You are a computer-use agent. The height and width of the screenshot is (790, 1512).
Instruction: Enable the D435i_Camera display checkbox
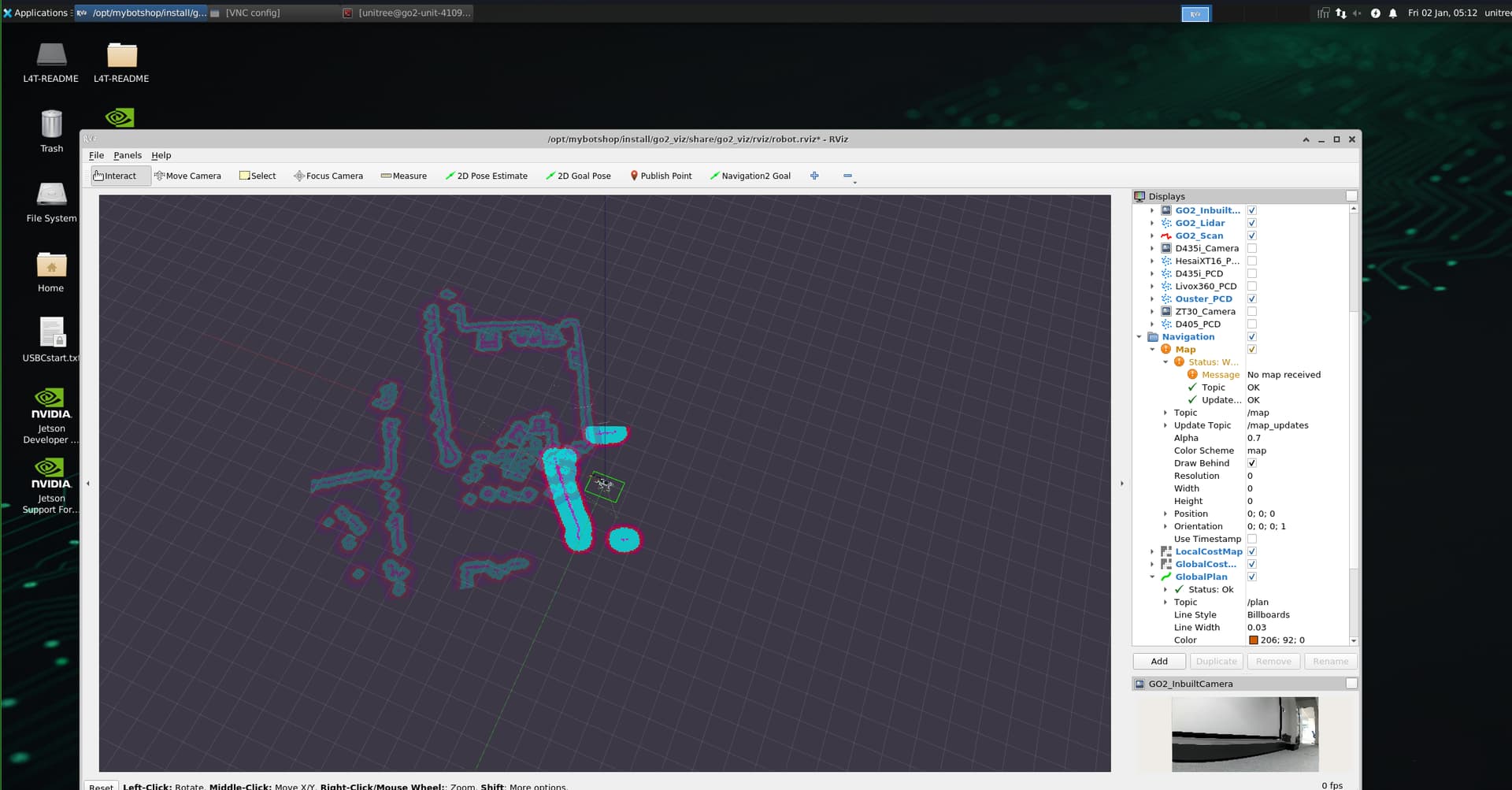[1251, 248]
